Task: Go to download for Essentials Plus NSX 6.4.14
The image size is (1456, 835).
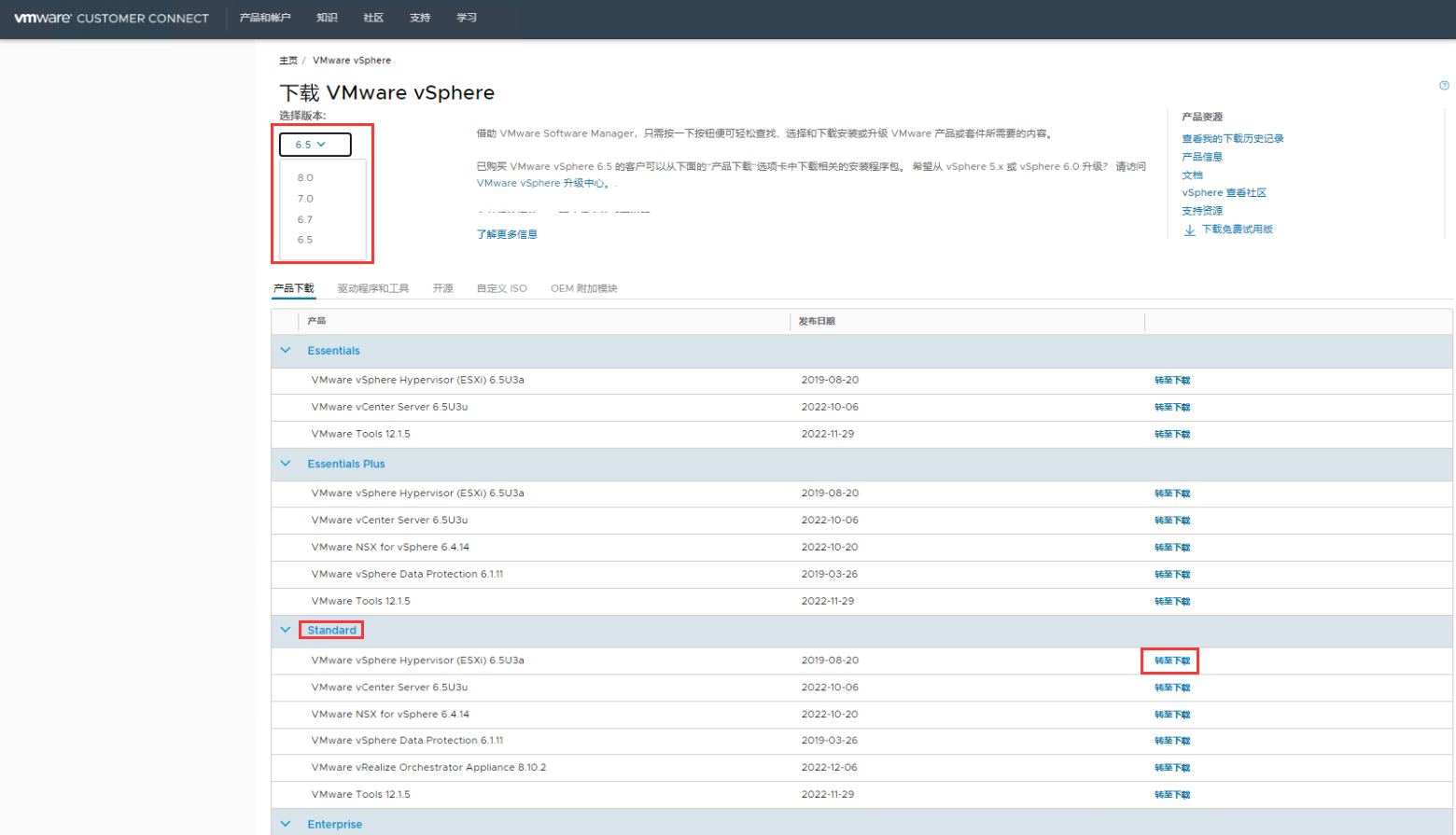Action: coord(1172,548)
